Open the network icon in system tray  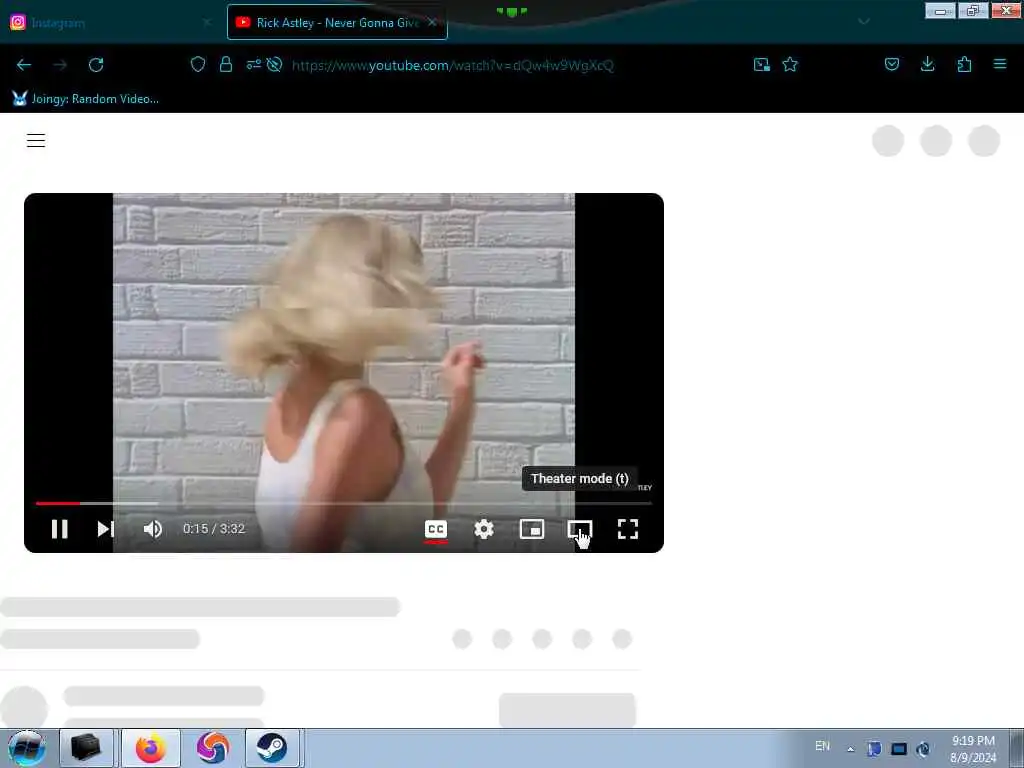899,749
